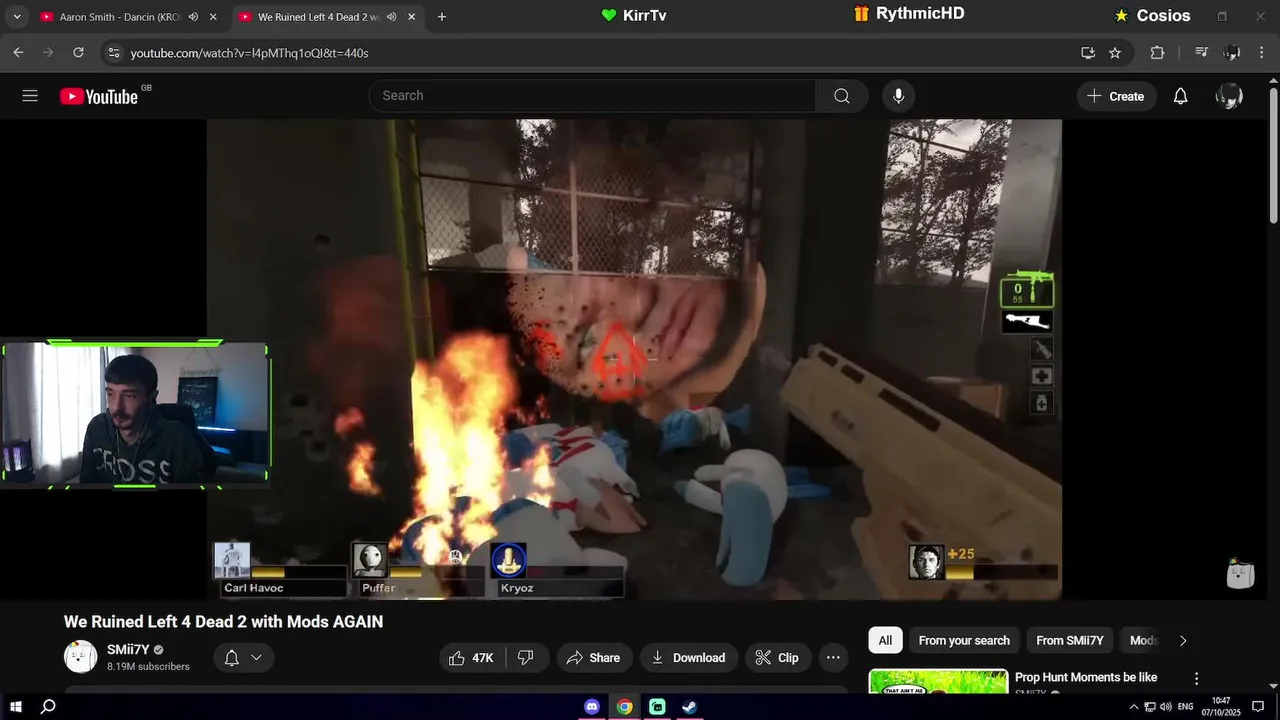Open Windows taskbar search
This screenshot has width=1280, height=720.
48,707
